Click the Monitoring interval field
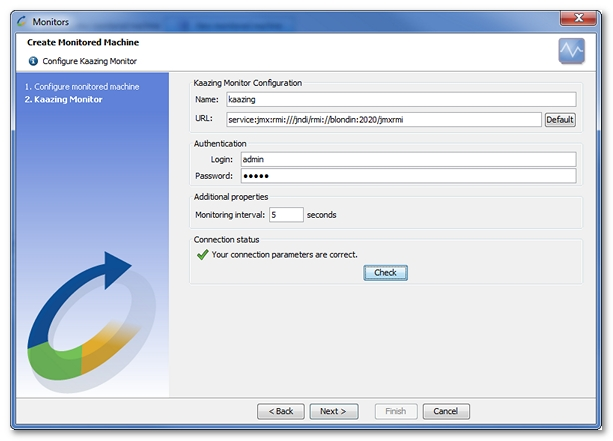Screen dimensions: 613x441 point(286,215)
